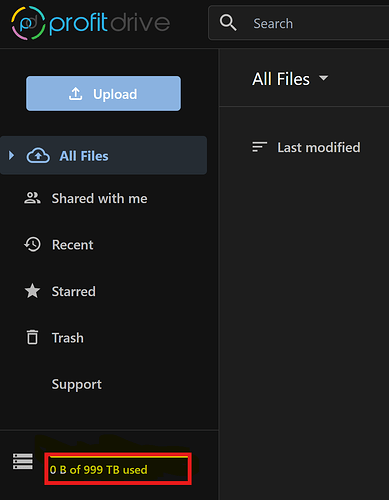
Task: Click the clock history icon for Recent
Action: [32, 244]
